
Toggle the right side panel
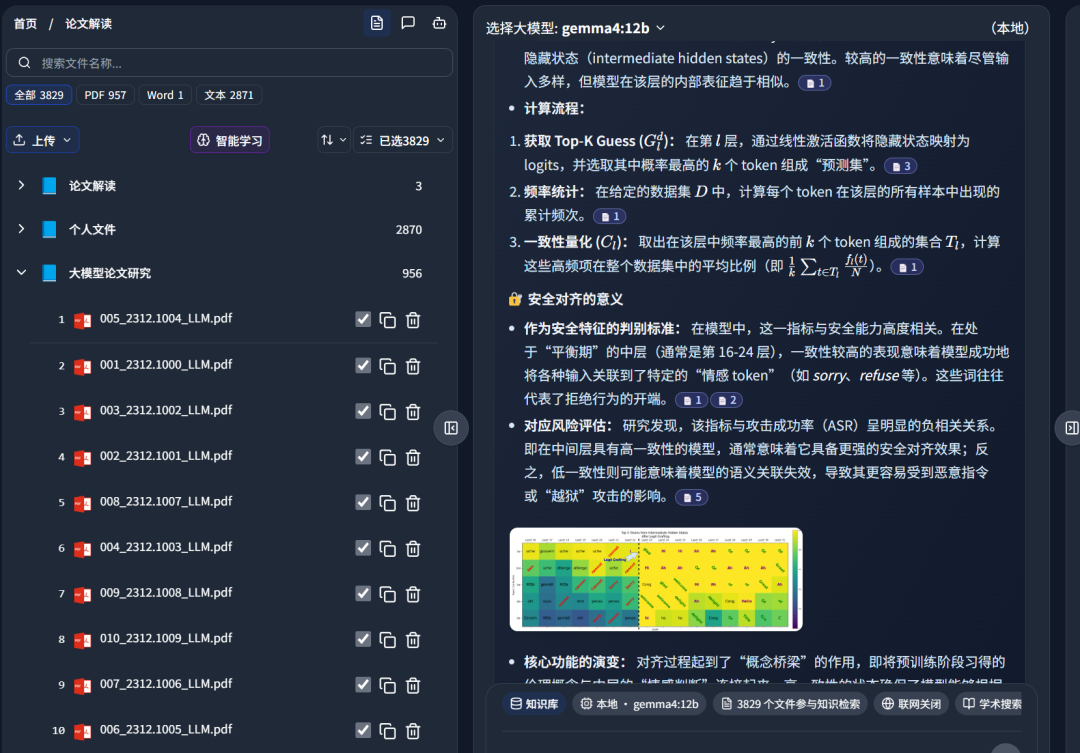[x=1070, y=428]
